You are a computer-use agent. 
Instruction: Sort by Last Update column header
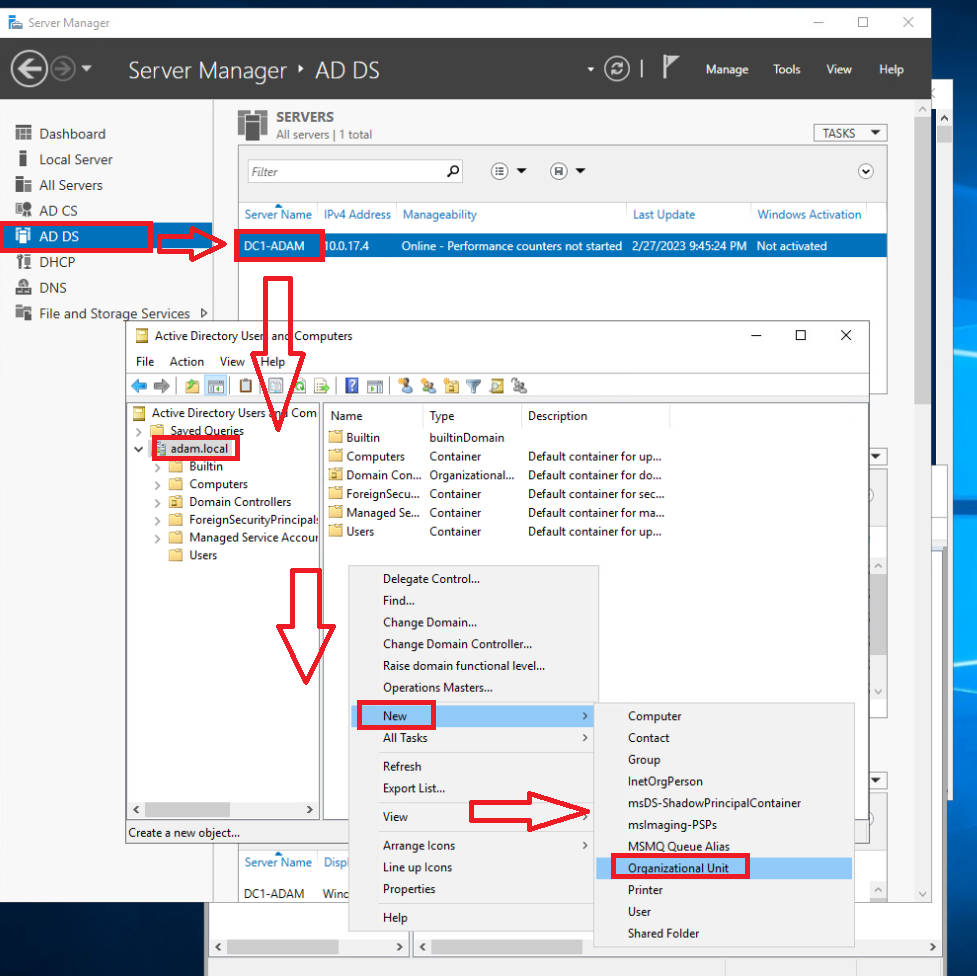coord(664,214)
